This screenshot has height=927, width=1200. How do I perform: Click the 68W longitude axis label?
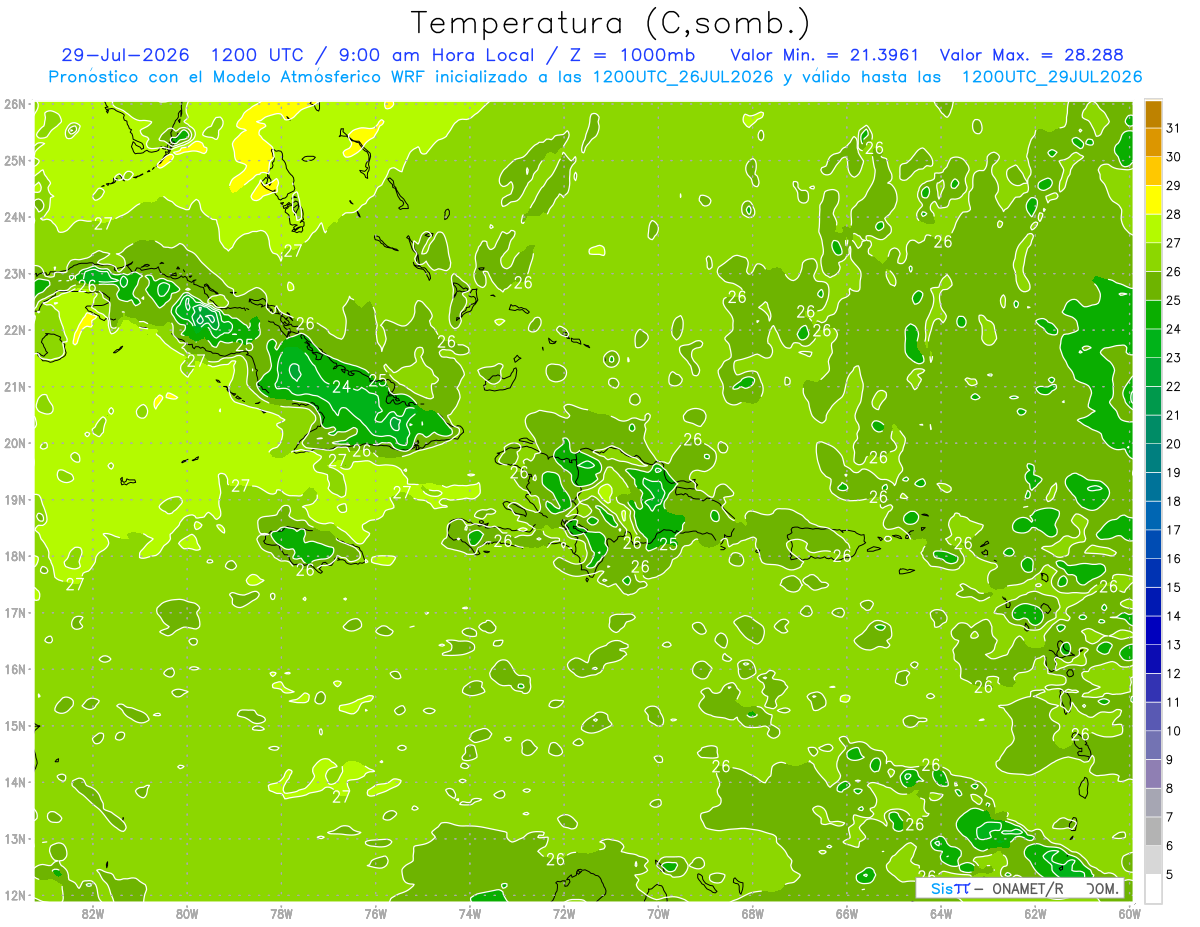(753, 912)
